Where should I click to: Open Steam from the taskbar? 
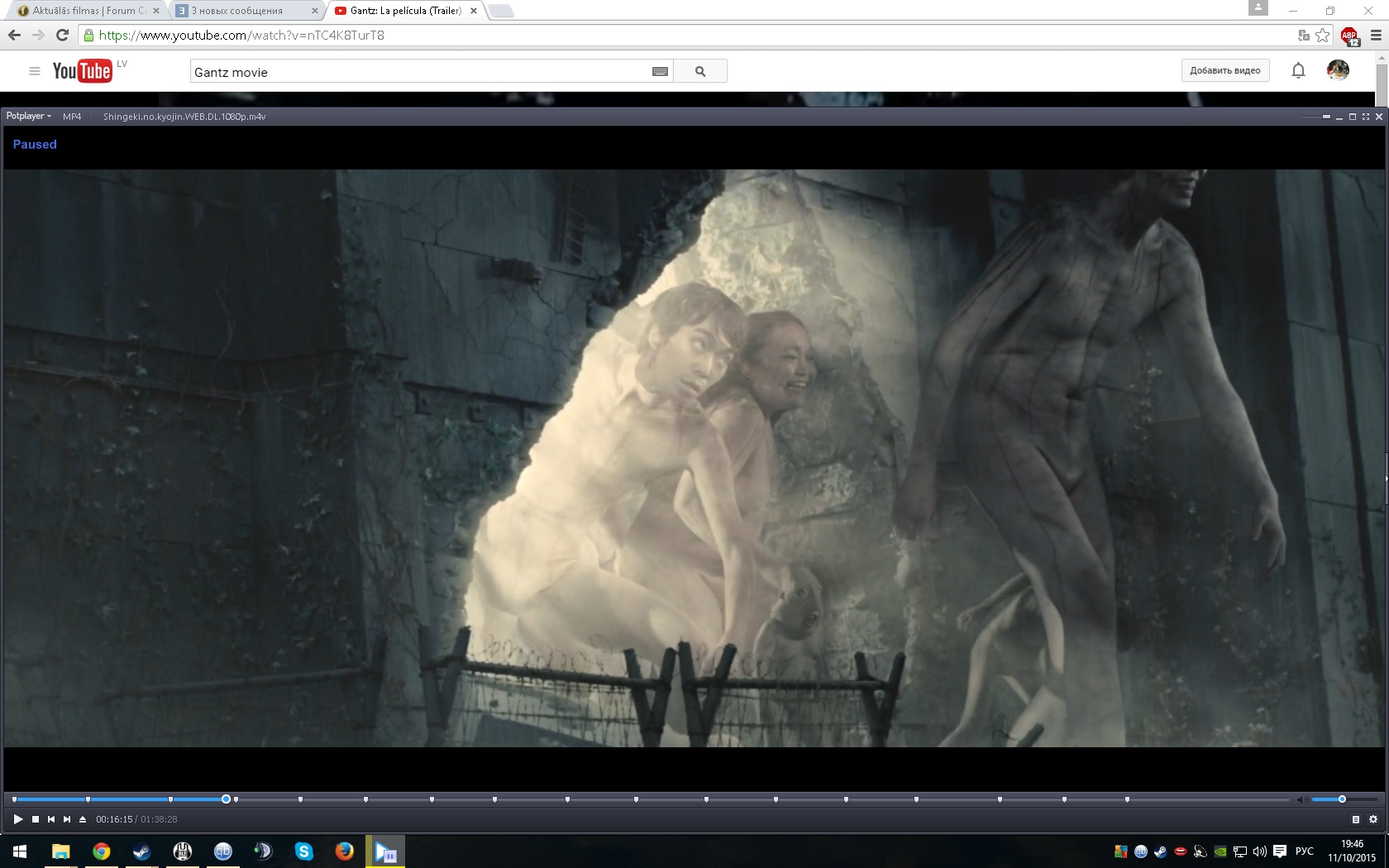coord(141,851)
